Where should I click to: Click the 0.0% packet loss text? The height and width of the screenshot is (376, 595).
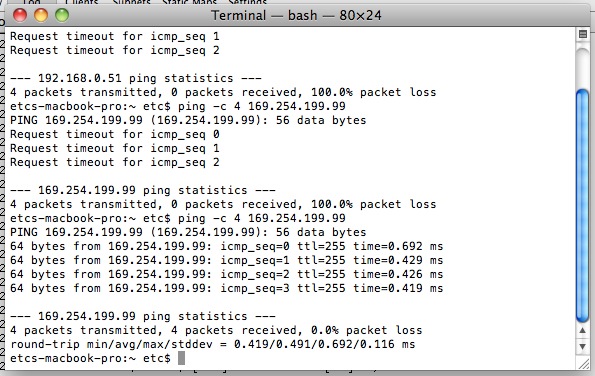point(367,330)
